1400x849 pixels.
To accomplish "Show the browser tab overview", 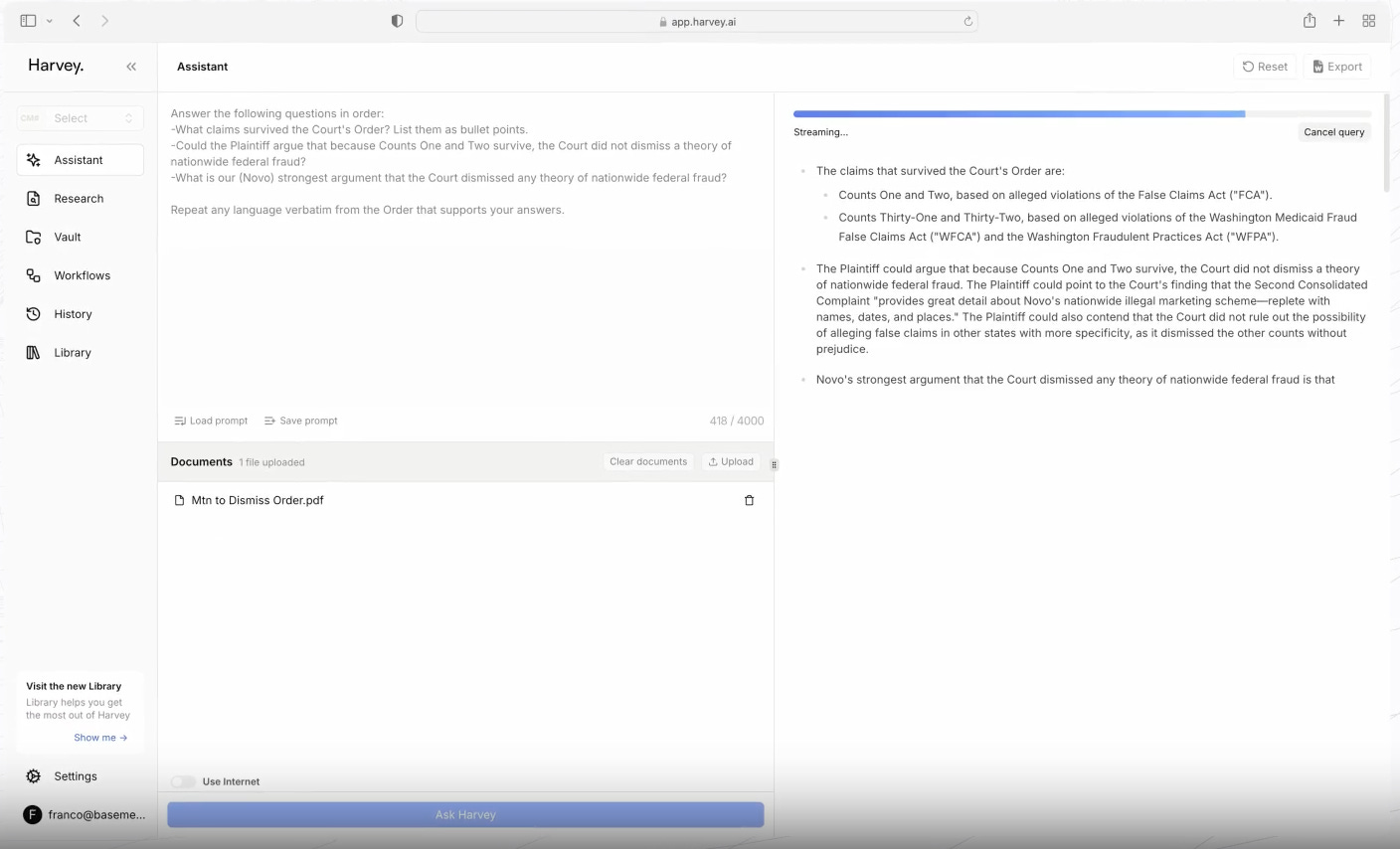I will 1368,21.
